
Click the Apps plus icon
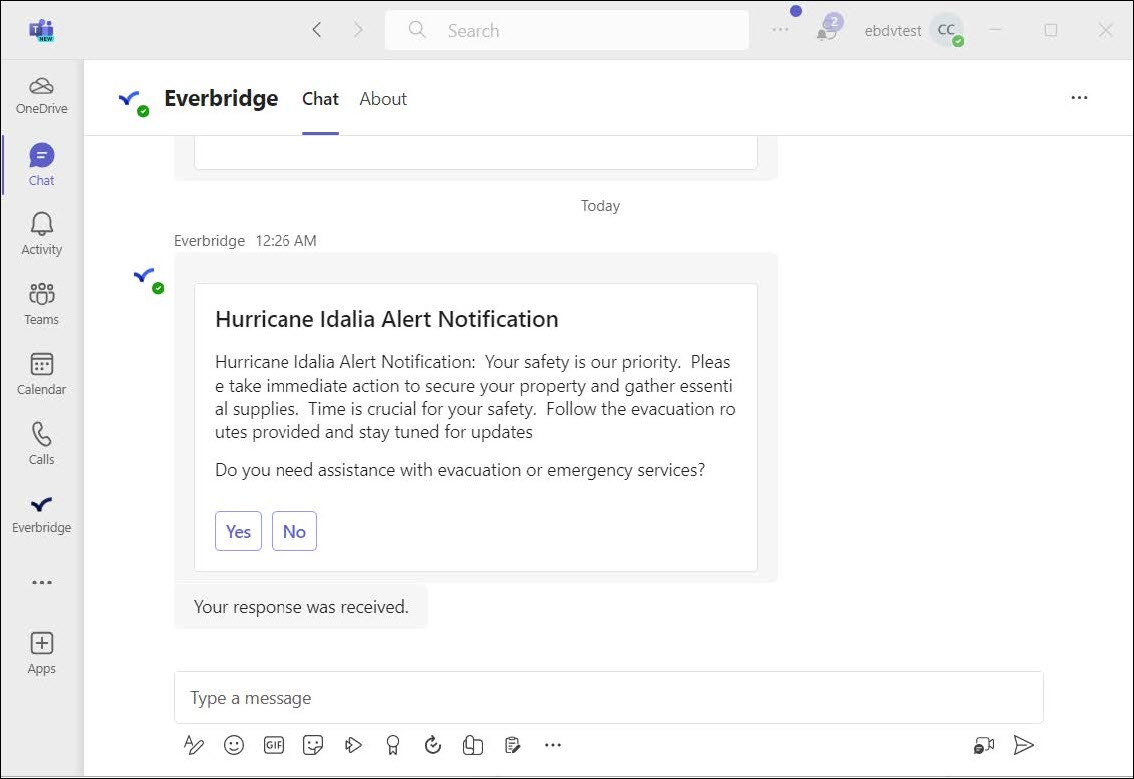41,643
